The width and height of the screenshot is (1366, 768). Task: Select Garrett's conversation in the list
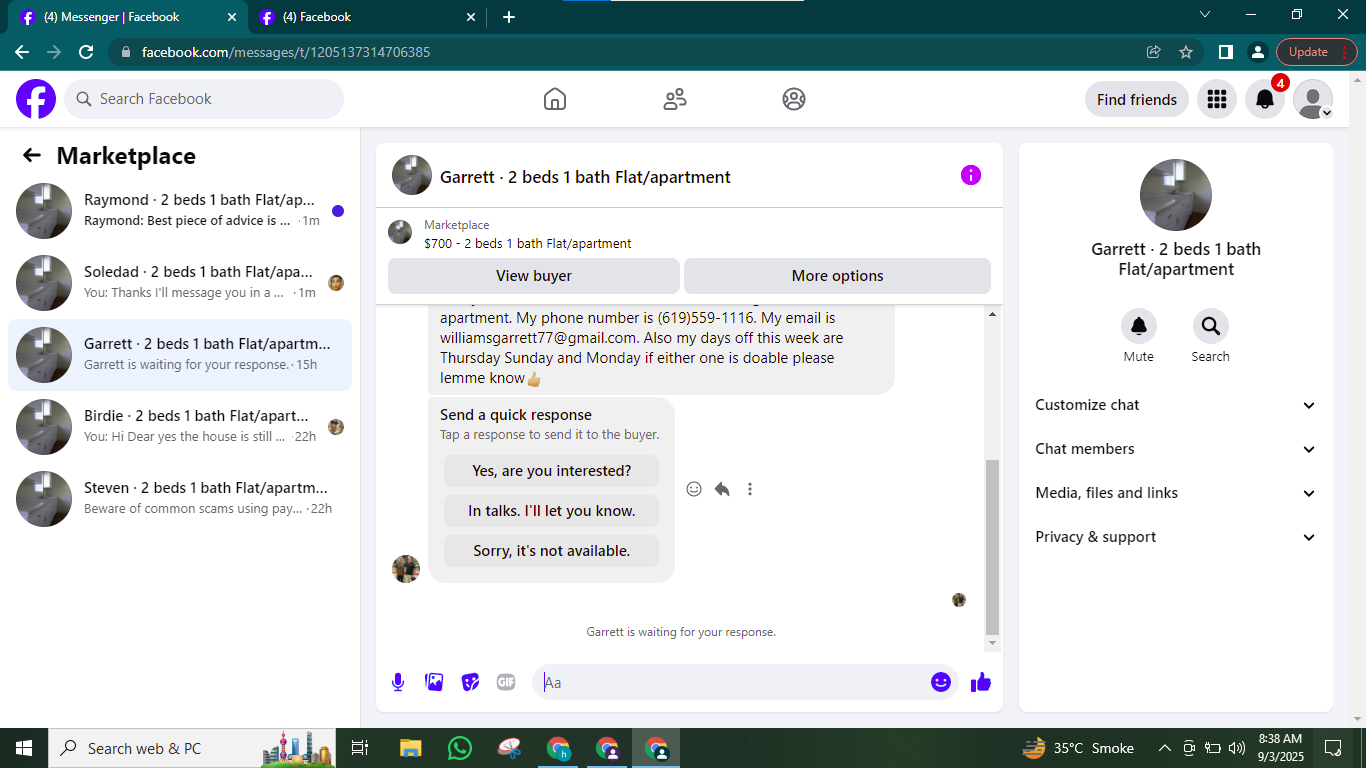[x=180, y=355]
